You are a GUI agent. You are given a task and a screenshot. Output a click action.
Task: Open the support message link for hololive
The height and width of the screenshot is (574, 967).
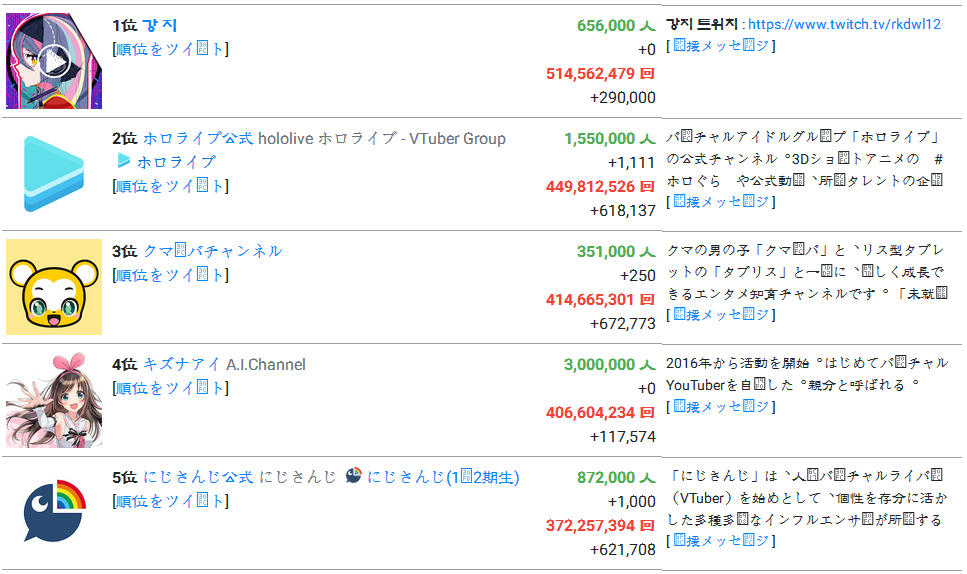click(x=721, y=202)
